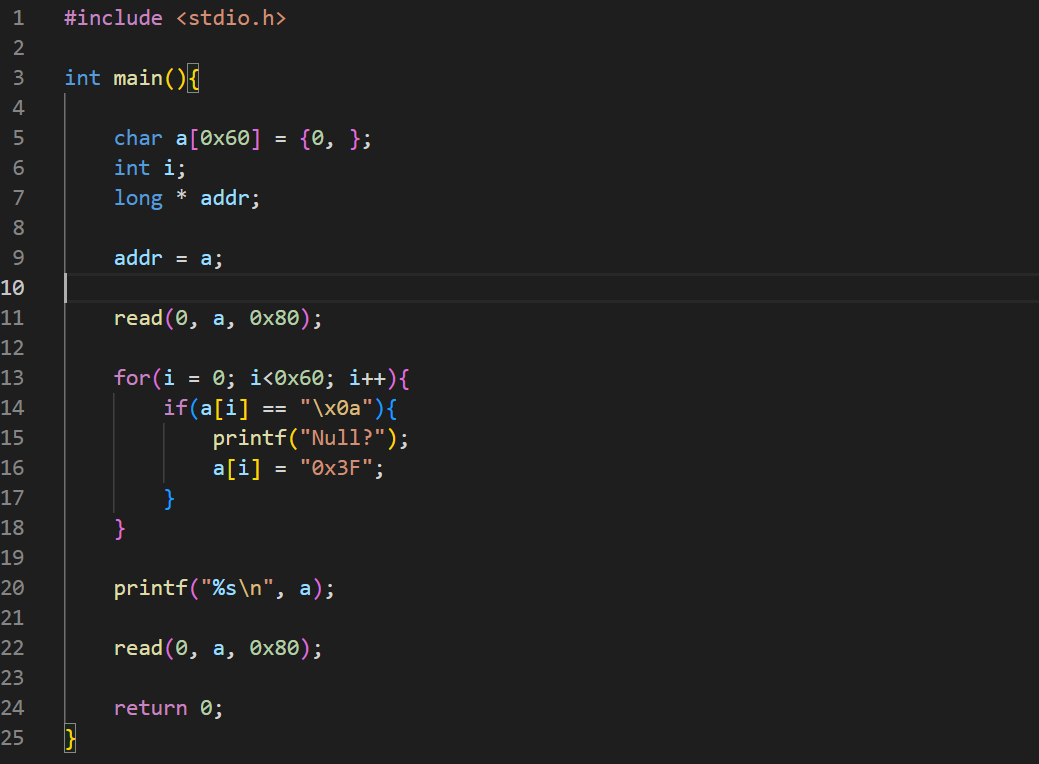Click the 0x80 argument on line 11
The image size is (1039, 764).
(274, 318)
